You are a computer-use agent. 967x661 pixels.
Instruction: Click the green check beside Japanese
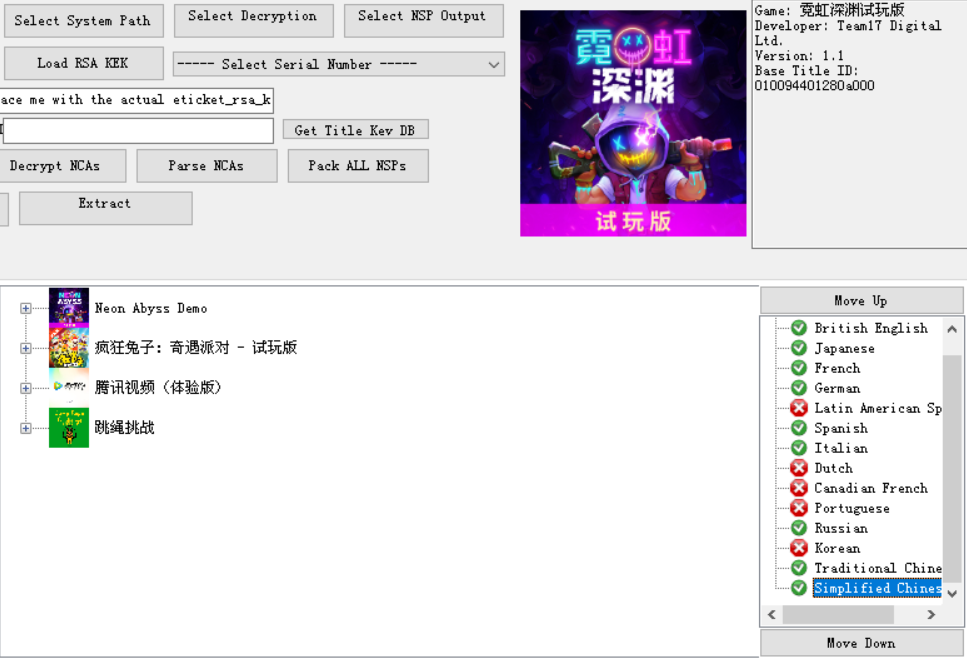[799, 348]
